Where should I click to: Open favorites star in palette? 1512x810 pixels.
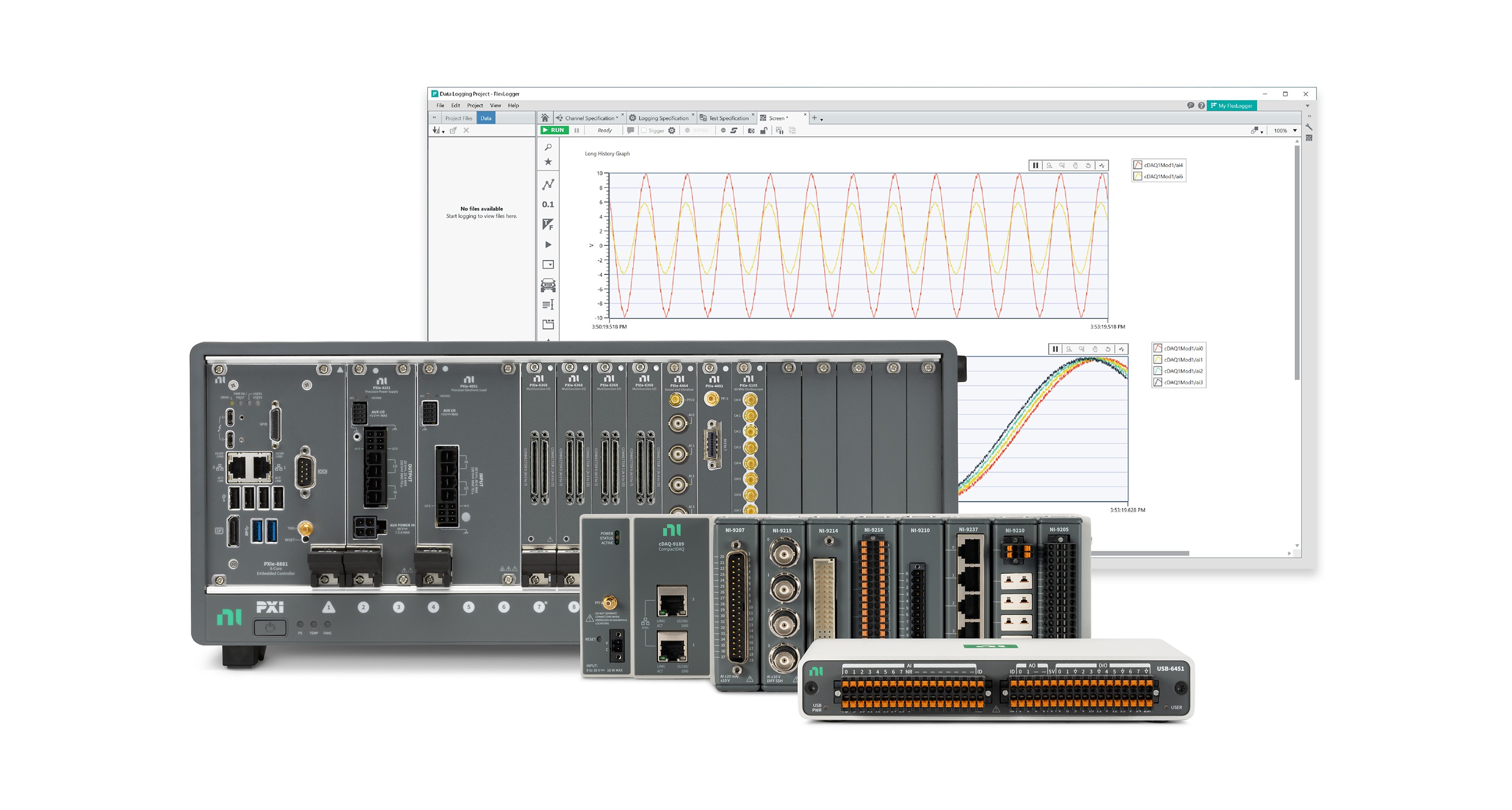(x=548, y=162)
